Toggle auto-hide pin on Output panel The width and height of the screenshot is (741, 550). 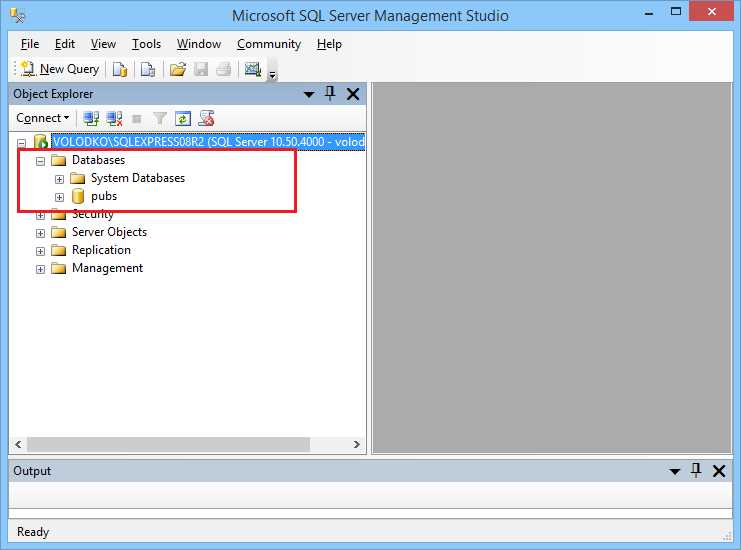(696, 471)
